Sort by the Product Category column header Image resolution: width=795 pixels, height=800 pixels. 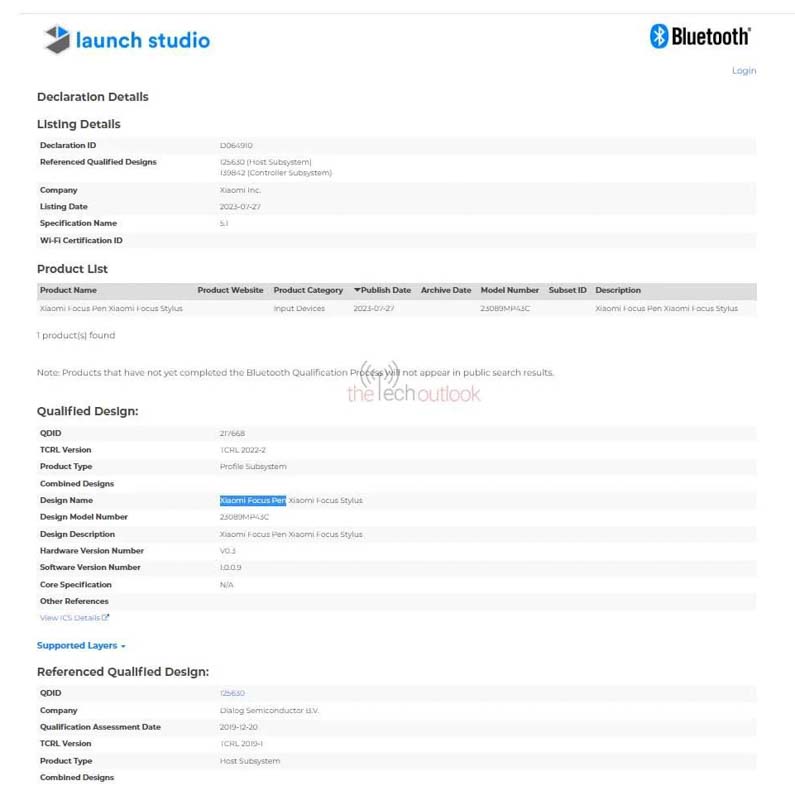pyautogui.click(x=308, y=290)
